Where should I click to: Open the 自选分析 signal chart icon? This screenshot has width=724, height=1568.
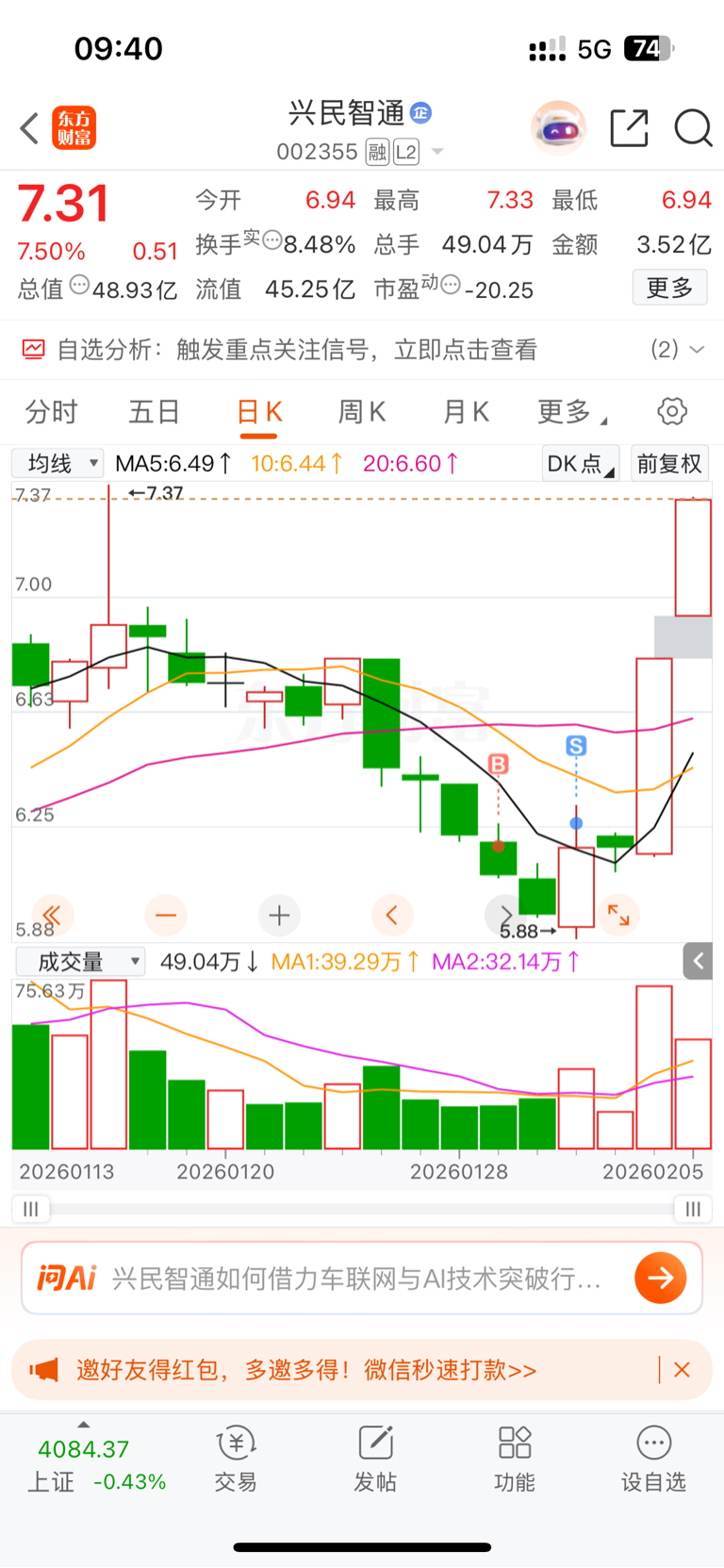tap(33, 350)
